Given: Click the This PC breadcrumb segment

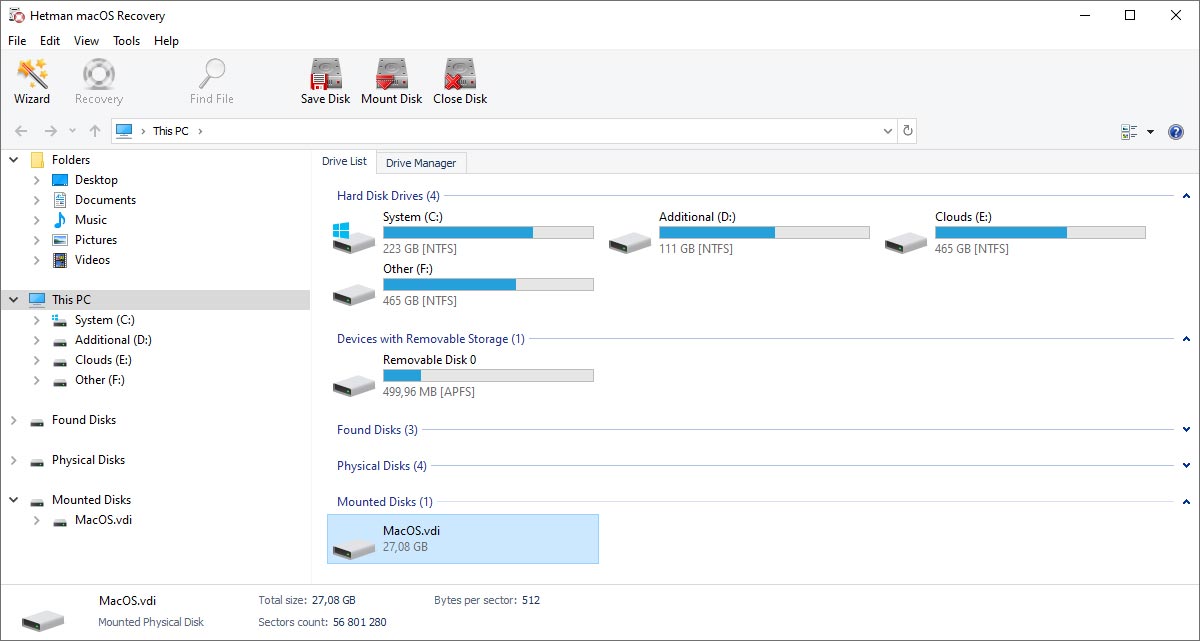Looking at the screenshot, I should click(x=170, y=131).
